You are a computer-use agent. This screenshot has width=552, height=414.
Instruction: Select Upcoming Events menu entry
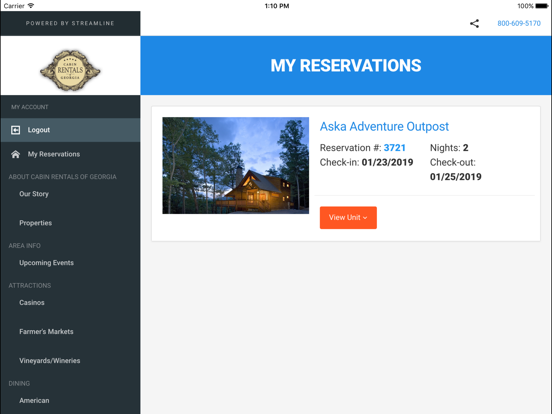coord(46,263)
